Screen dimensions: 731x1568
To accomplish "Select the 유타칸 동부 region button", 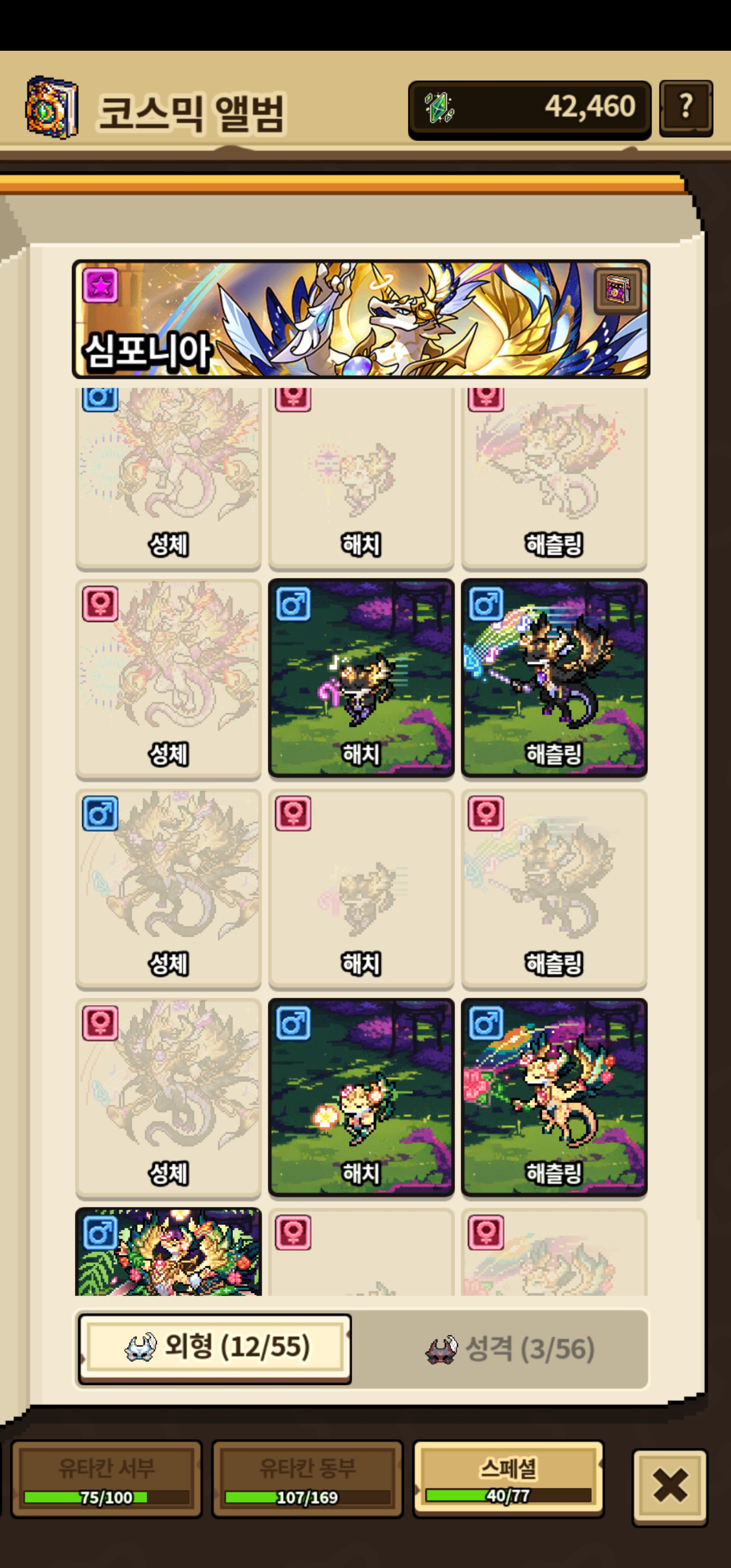I will (x=307, y=1479).
